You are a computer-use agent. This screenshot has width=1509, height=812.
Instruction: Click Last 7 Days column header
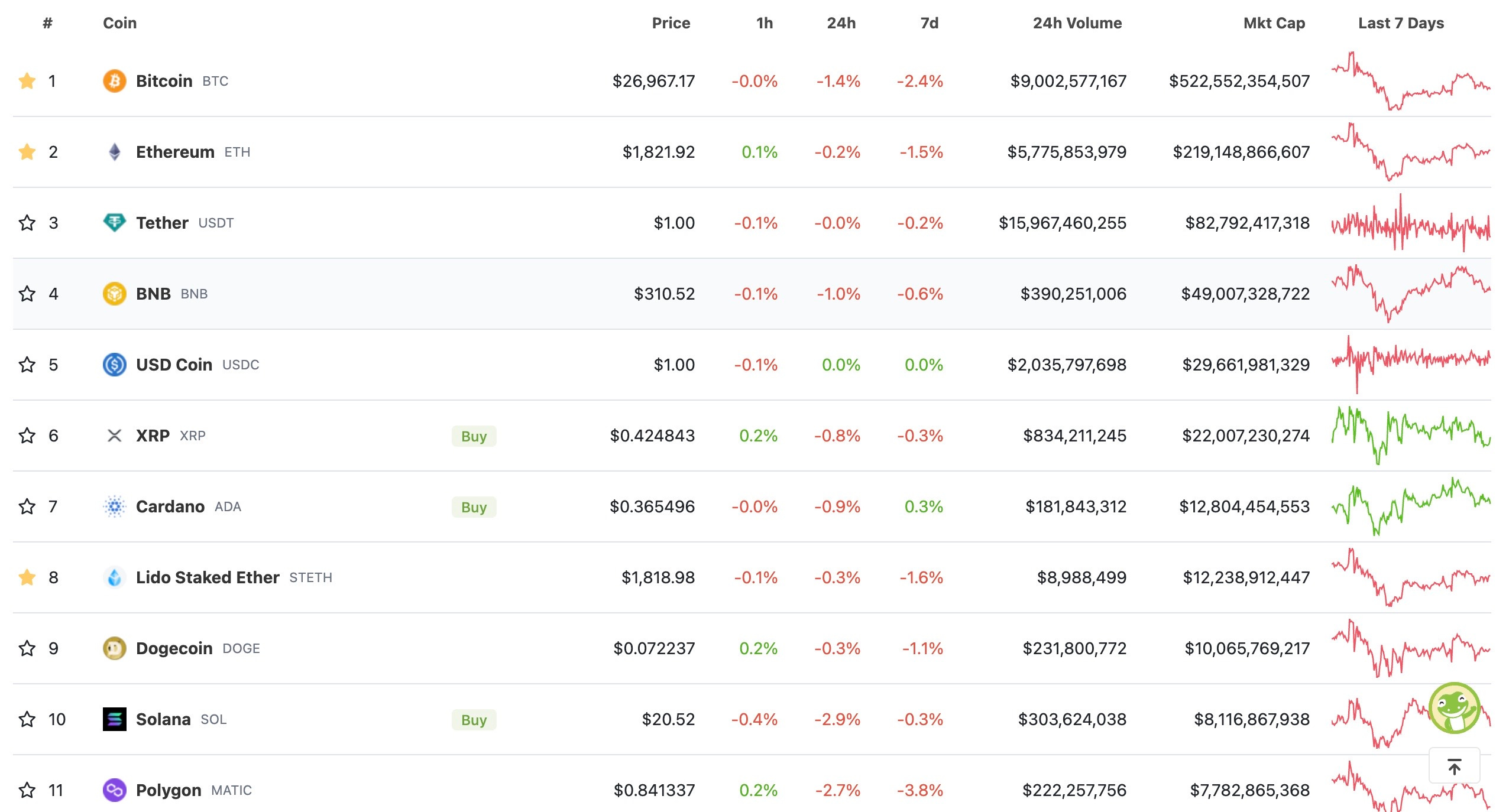point(1401,23)
